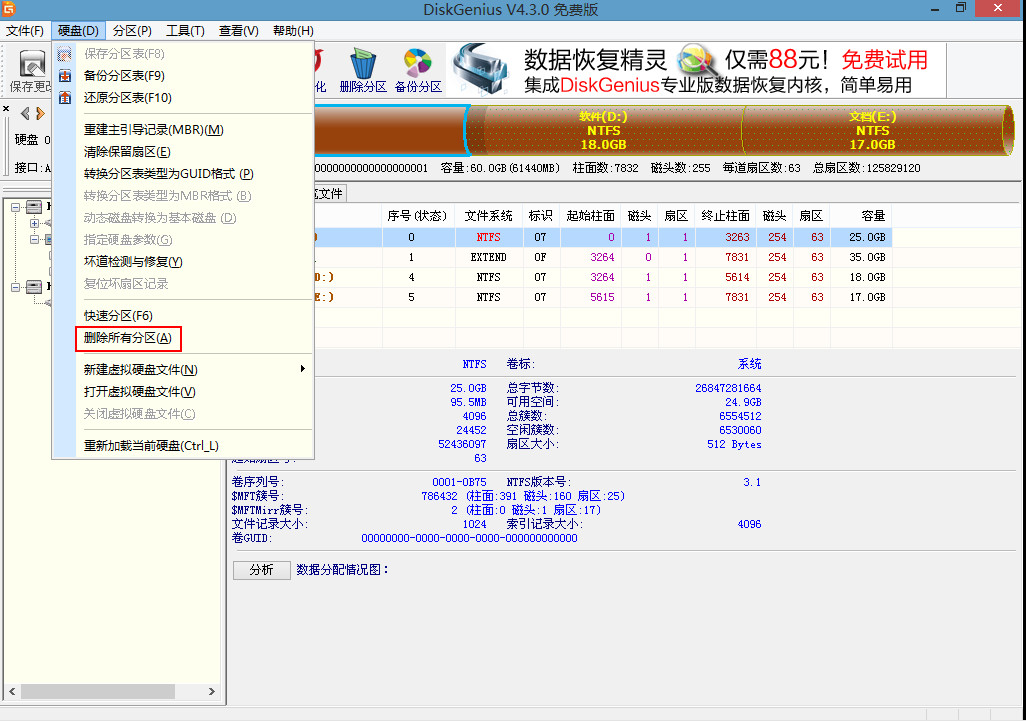1026x721 pixels.
Task: Click "17.0GB" in the table's 容量 column
Action: click(x=867, y=297)
